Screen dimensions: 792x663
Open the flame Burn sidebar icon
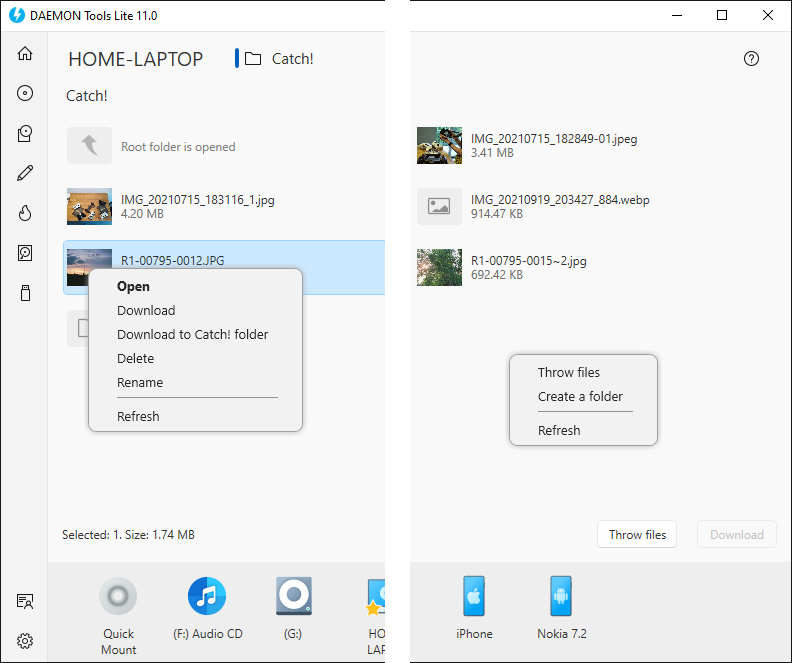coord(25,213)
